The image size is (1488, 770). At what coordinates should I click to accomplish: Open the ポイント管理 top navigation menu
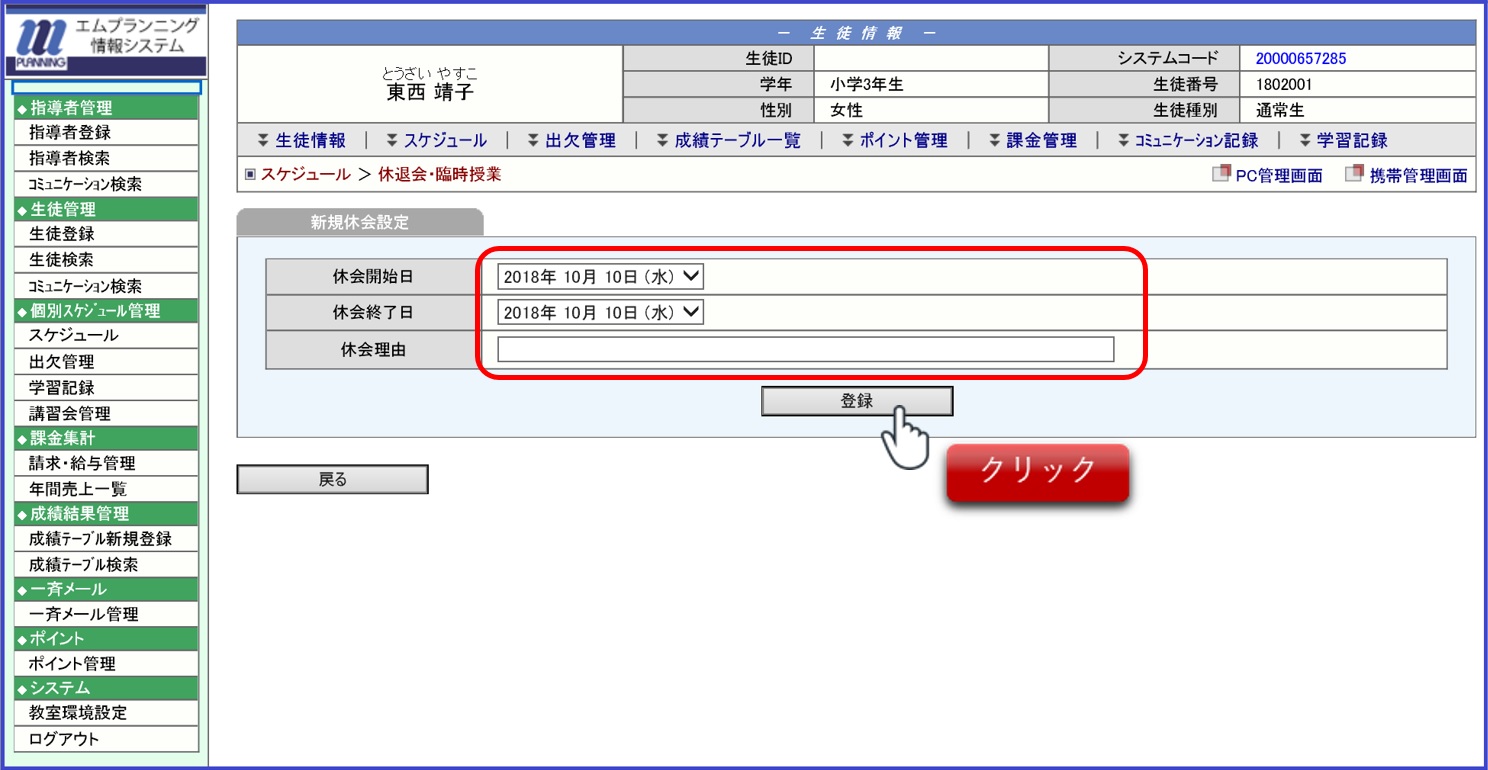pyautogui.click(x=894, y=141)
